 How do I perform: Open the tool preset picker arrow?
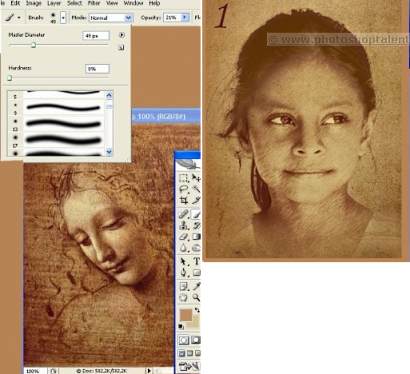(19, 17)
